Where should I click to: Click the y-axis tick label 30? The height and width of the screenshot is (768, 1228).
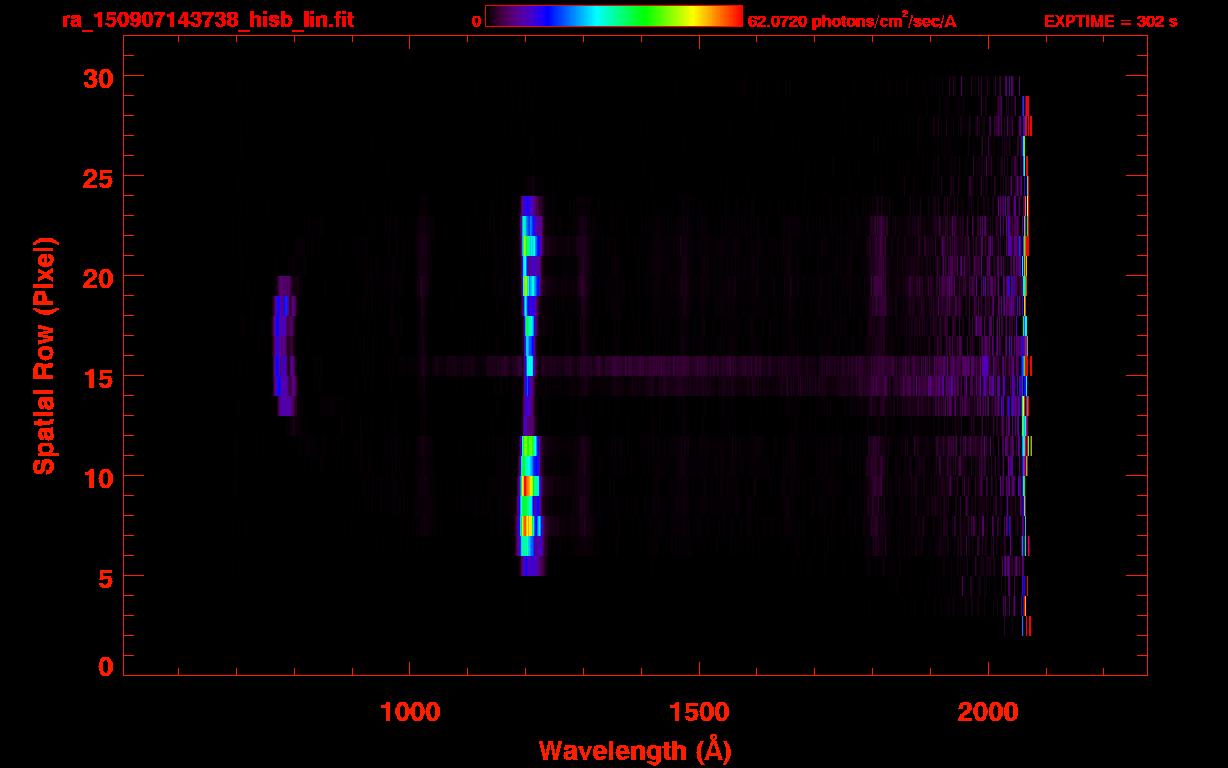click(x=96, y=77)
